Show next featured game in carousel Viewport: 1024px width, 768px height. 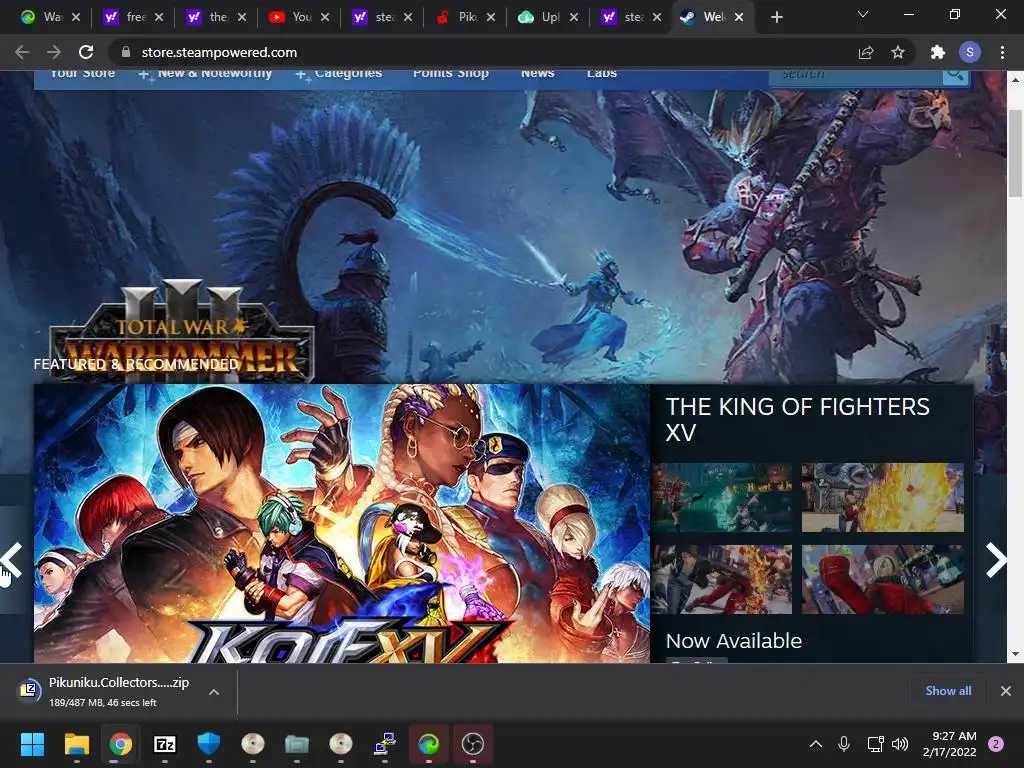point(995,560)
